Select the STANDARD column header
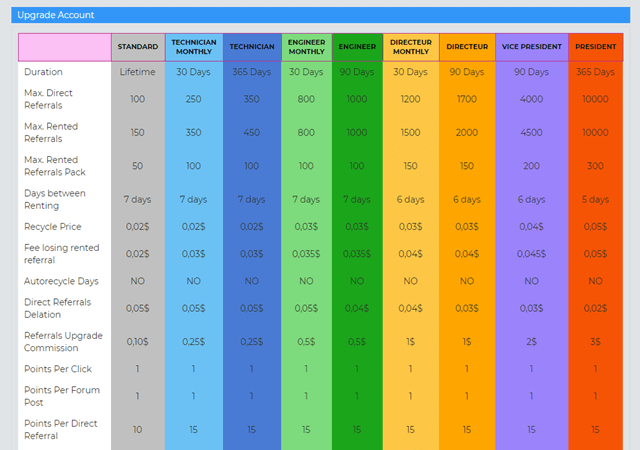This screenshot has width=640, height=450. 138,47
